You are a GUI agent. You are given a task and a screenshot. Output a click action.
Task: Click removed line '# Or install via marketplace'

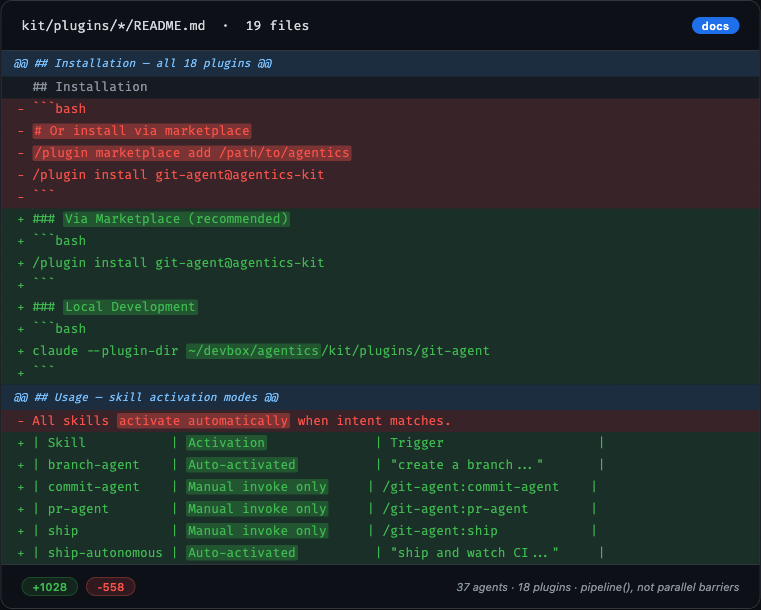tap(142, 131)
